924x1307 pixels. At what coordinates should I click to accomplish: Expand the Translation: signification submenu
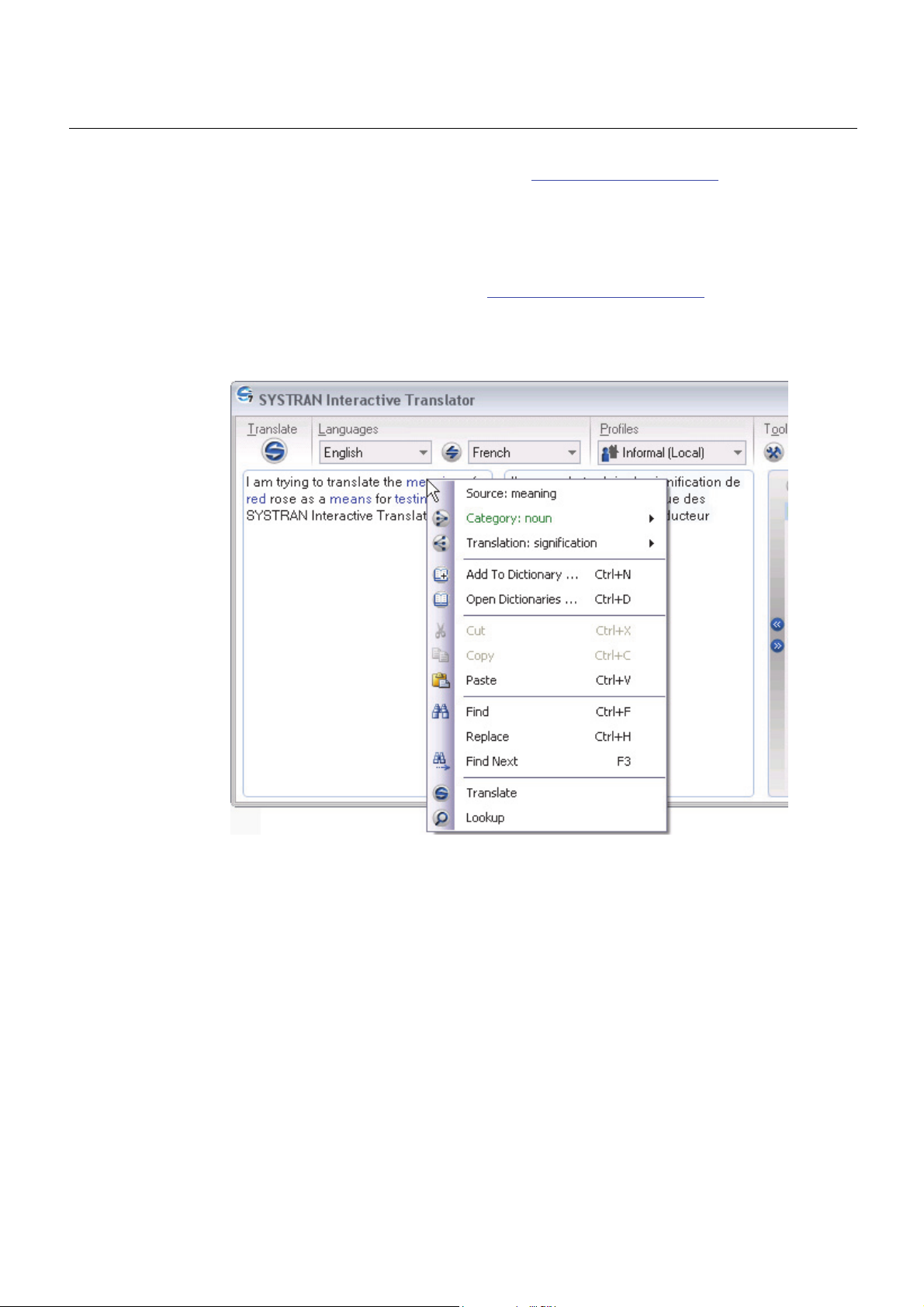(x=560, y=543)
